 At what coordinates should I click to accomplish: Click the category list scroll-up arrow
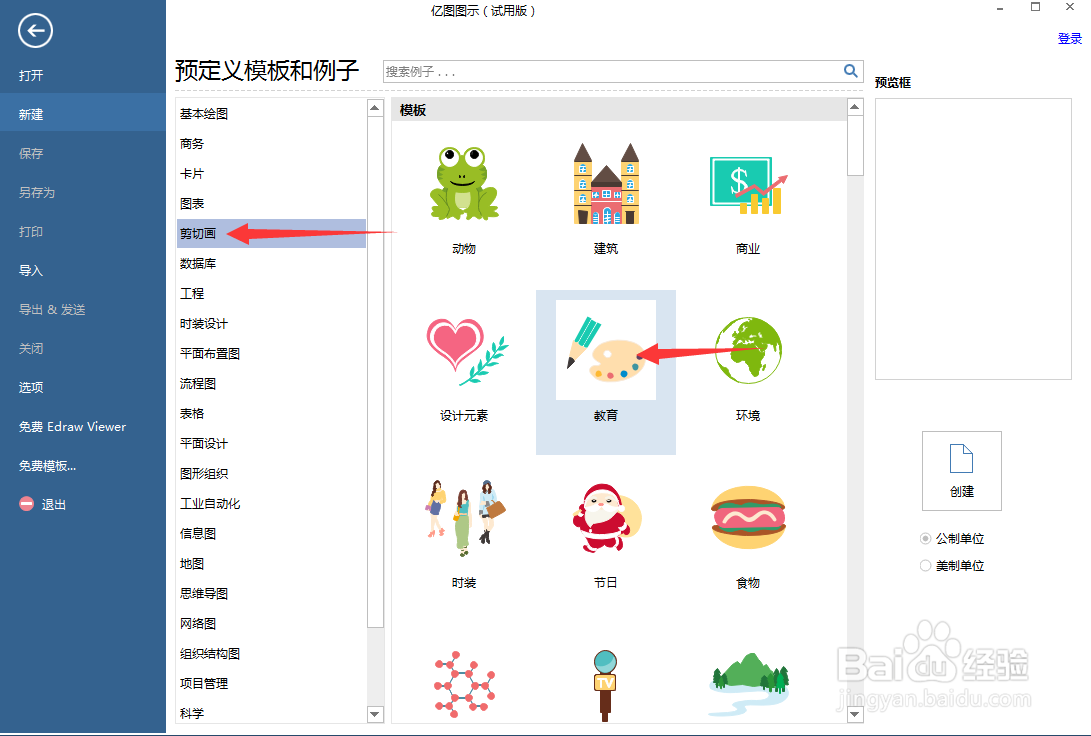375,108
